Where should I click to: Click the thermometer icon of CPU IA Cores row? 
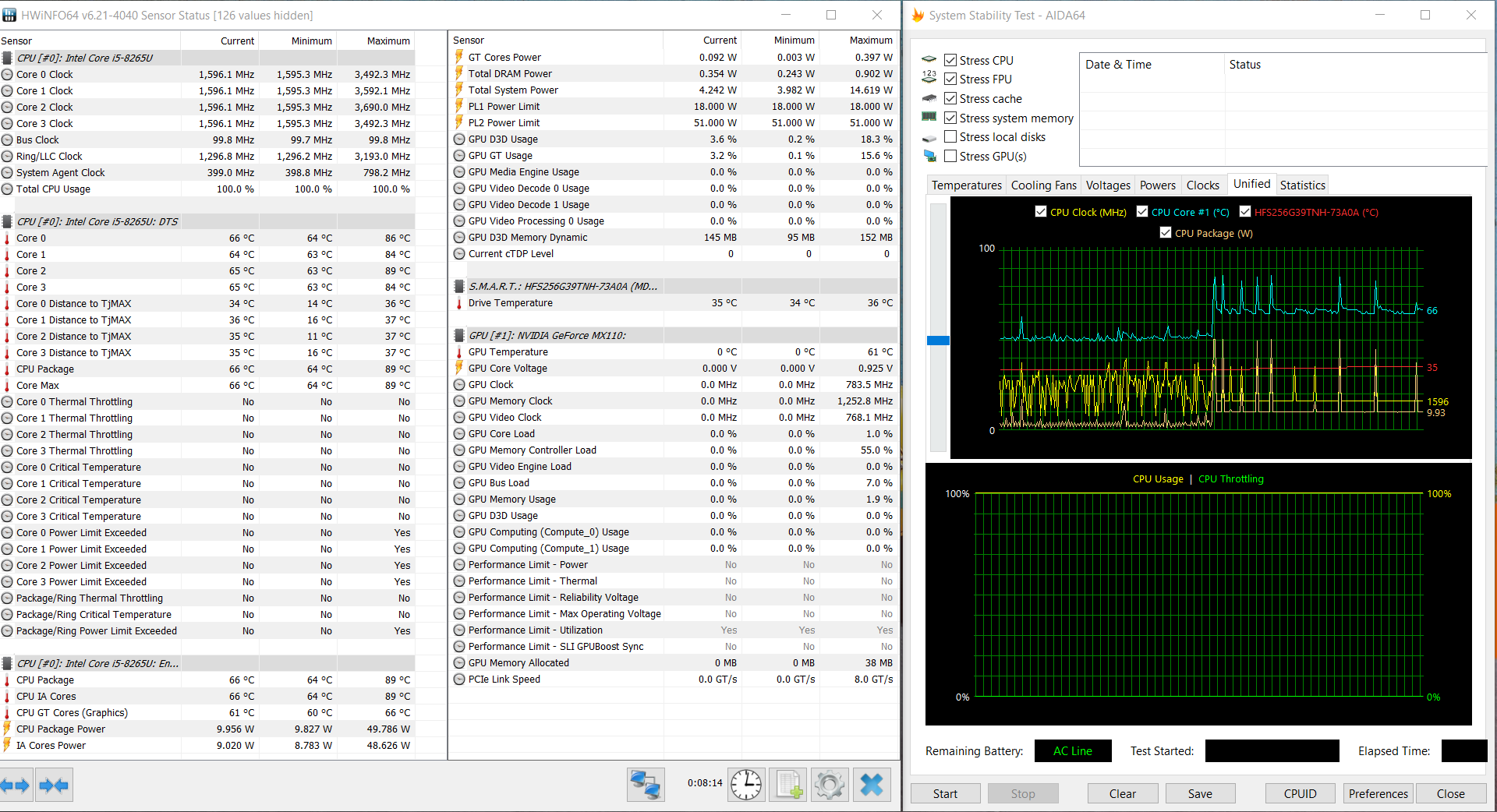point(7,697)
